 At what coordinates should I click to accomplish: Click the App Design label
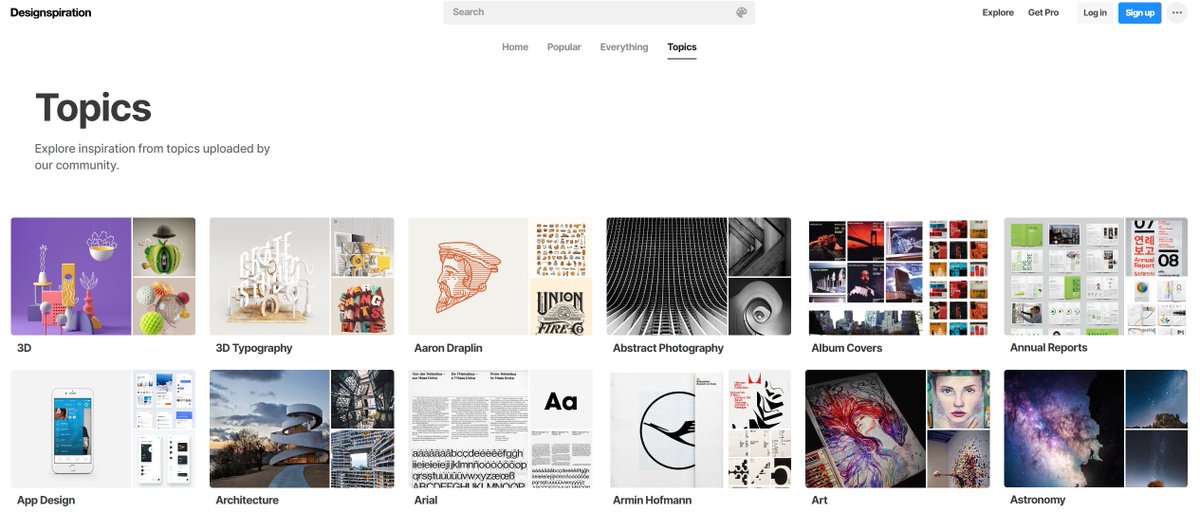[46, 500]
